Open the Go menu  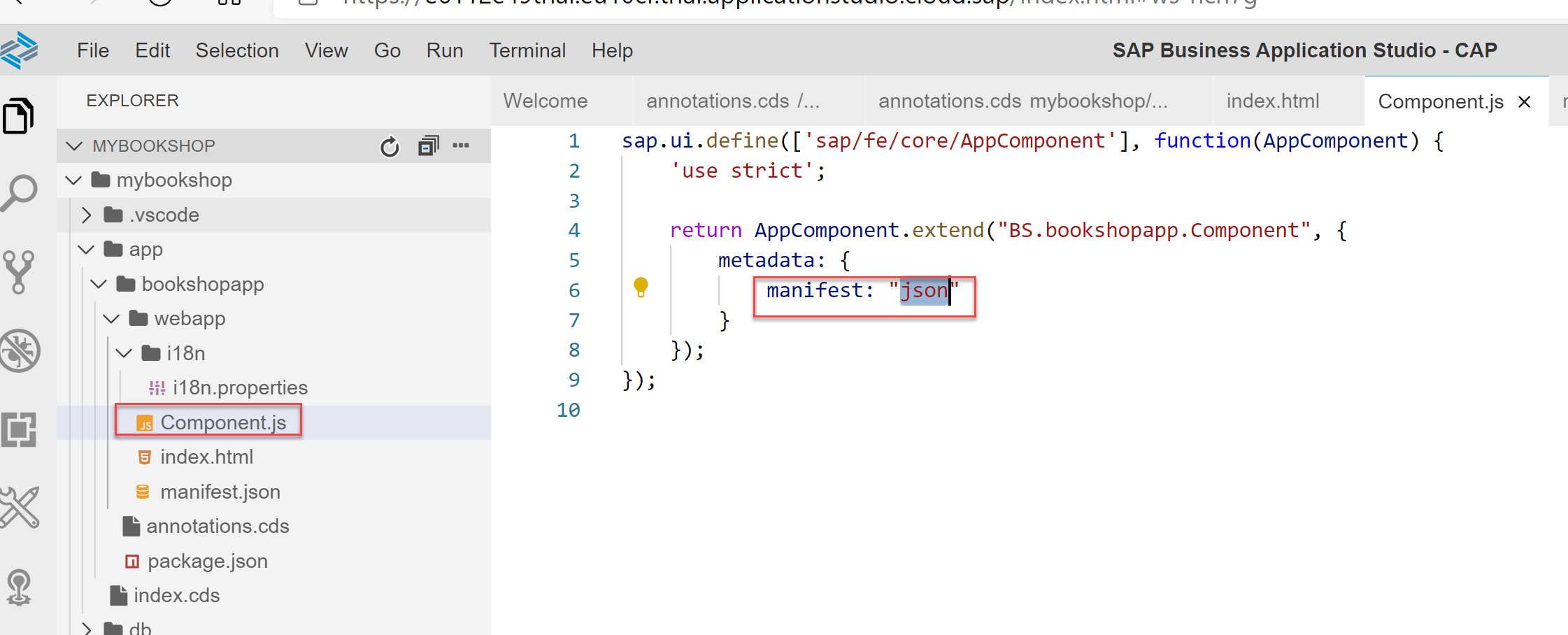point(387,50)
